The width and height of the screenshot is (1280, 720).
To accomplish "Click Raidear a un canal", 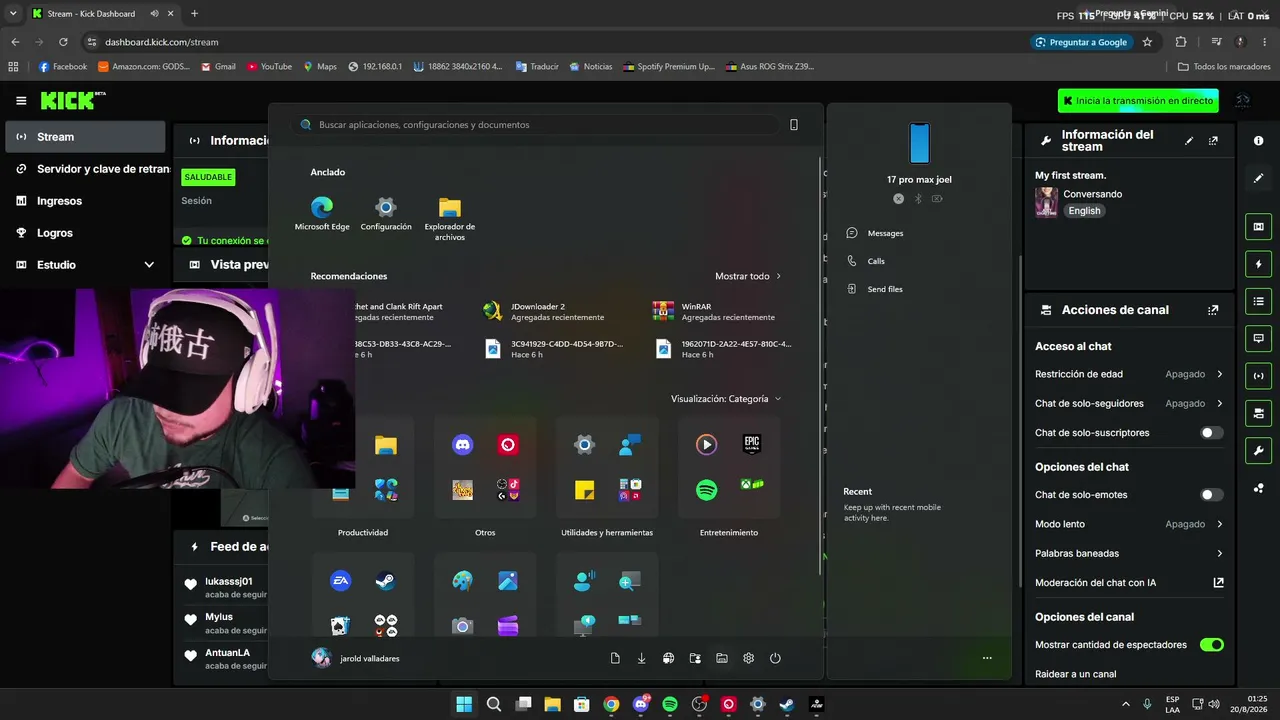I will pos(1075,674).
